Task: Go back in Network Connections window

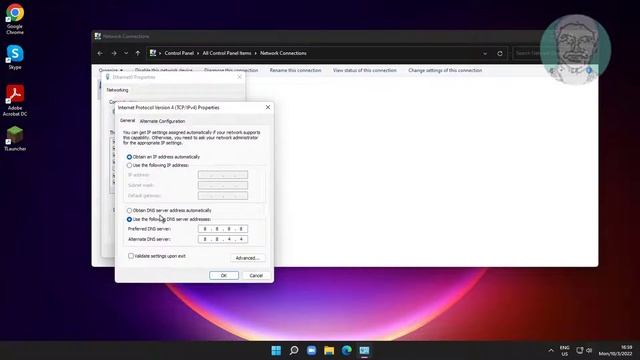Action: coord(100,53)
